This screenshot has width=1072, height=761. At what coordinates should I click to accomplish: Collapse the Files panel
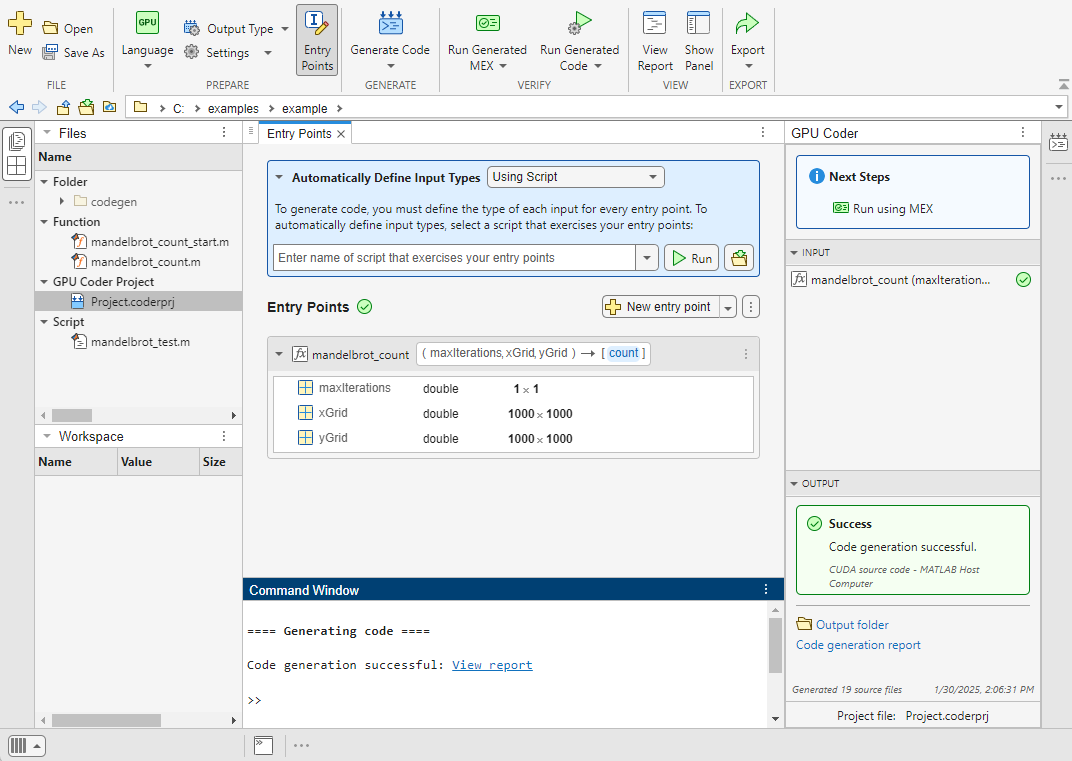point(46,133)
